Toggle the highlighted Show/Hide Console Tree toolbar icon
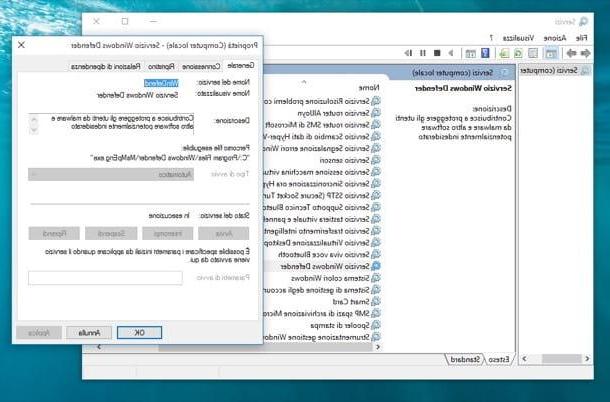Screen dimensions: 610x402 [550, 53]
